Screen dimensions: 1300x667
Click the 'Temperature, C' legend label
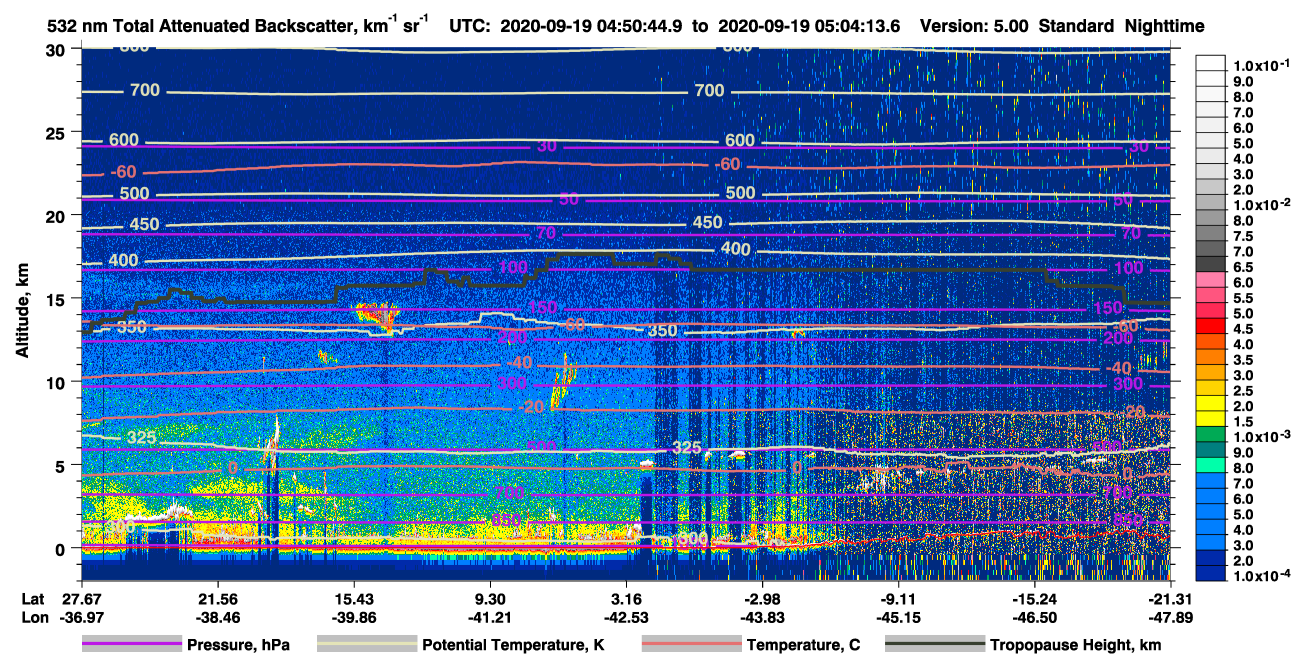coord(803,646)
